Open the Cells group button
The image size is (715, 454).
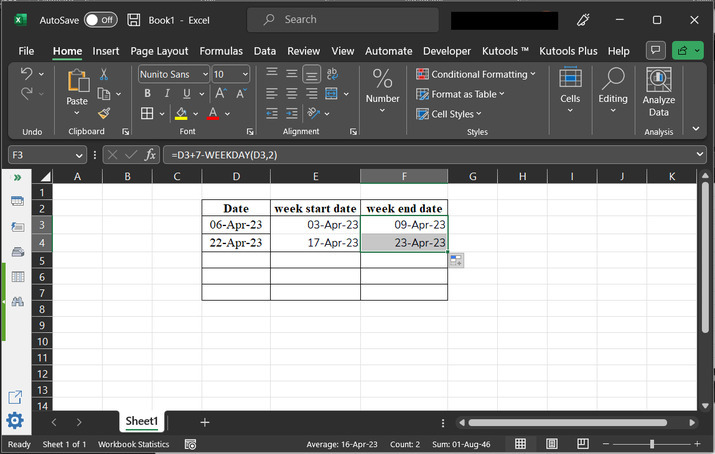570,91
